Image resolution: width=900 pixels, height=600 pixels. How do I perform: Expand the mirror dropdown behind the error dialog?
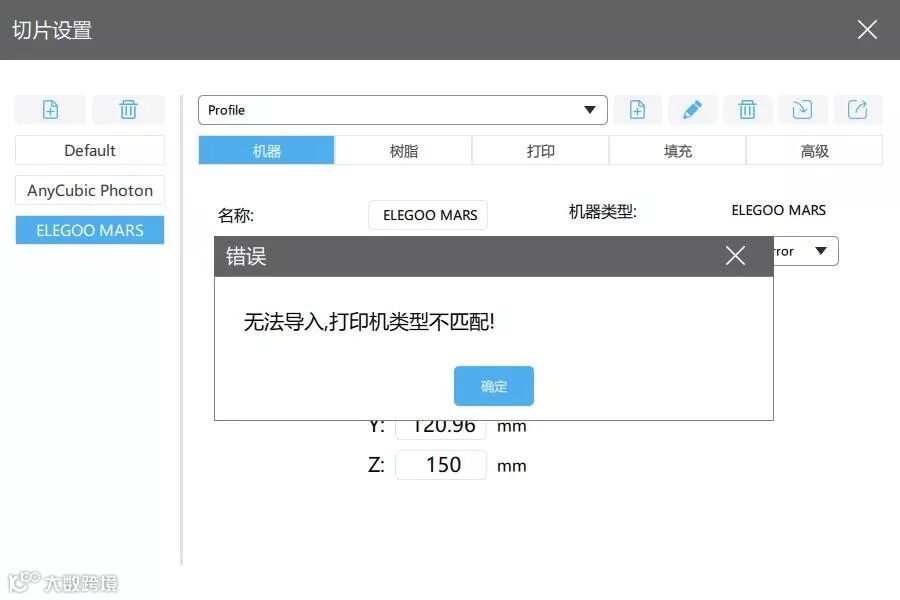pos(806,251)
